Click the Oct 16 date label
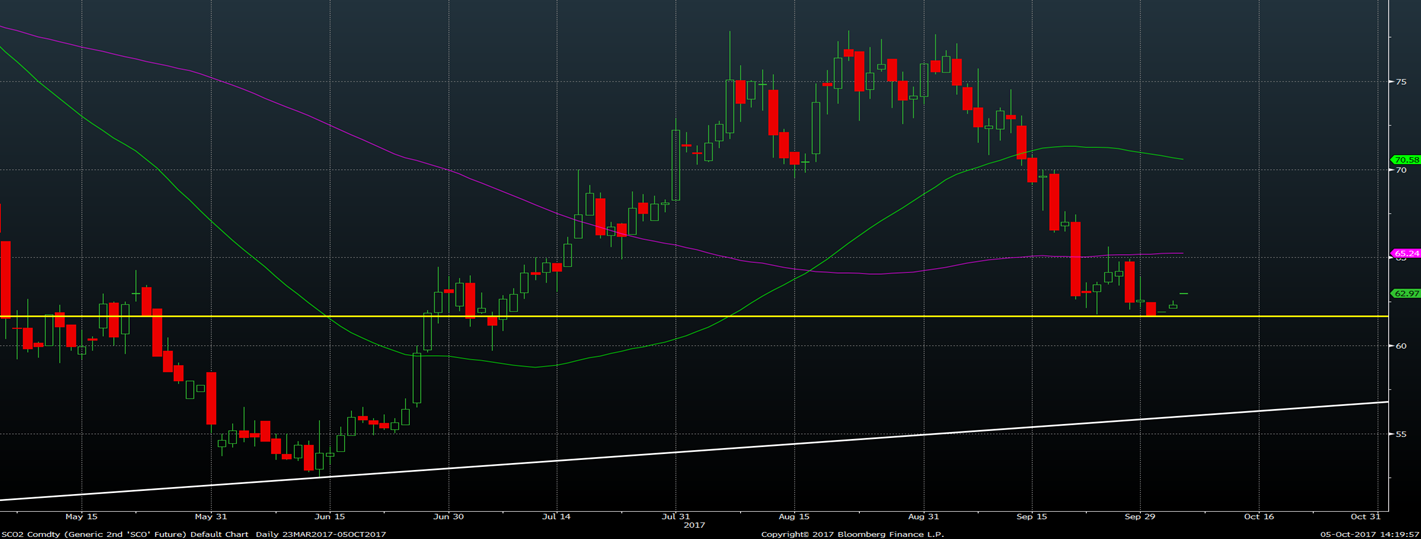 click(1258, 517)
